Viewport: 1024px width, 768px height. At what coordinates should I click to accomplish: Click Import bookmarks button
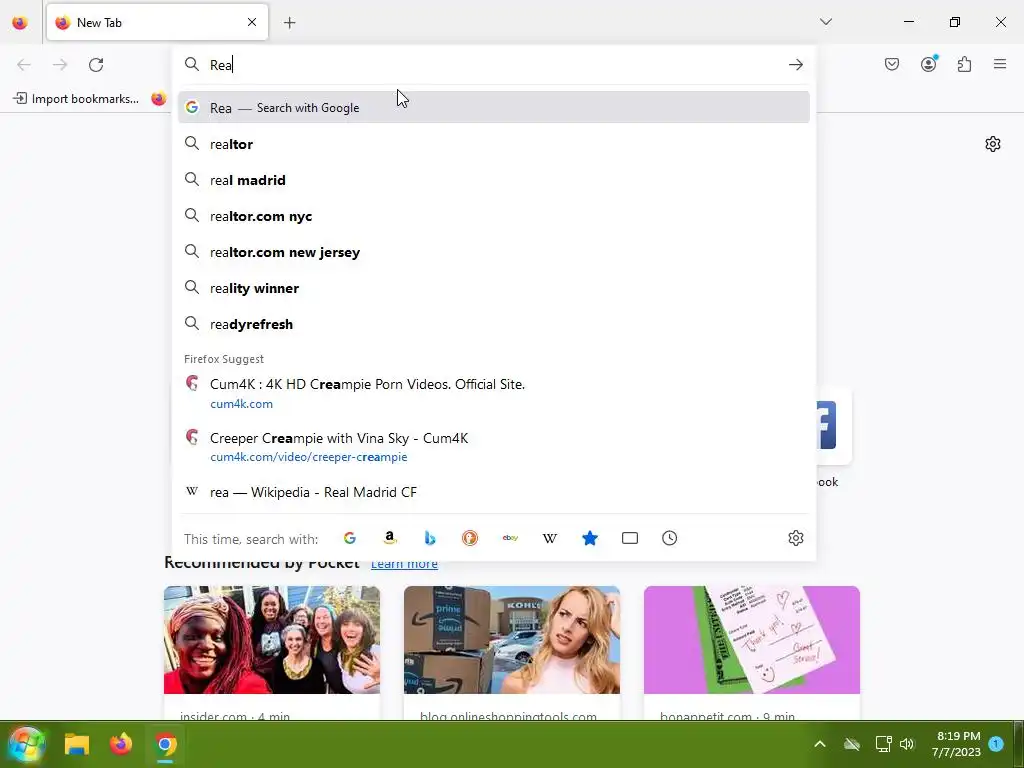[x=76, y=99]
